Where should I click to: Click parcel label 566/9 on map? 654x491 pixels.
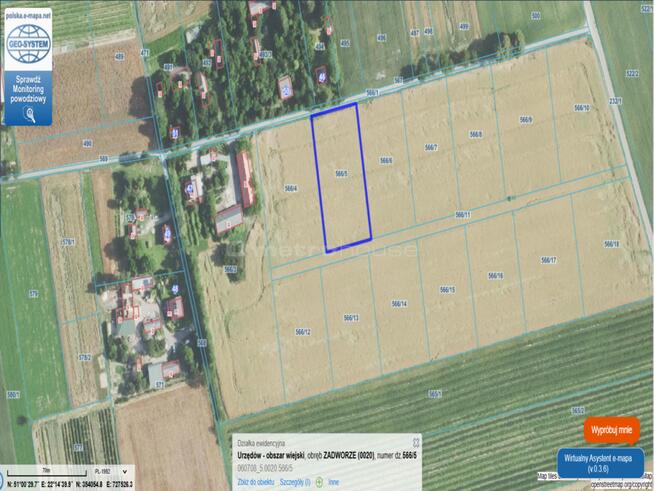click(x=526, y=120)
